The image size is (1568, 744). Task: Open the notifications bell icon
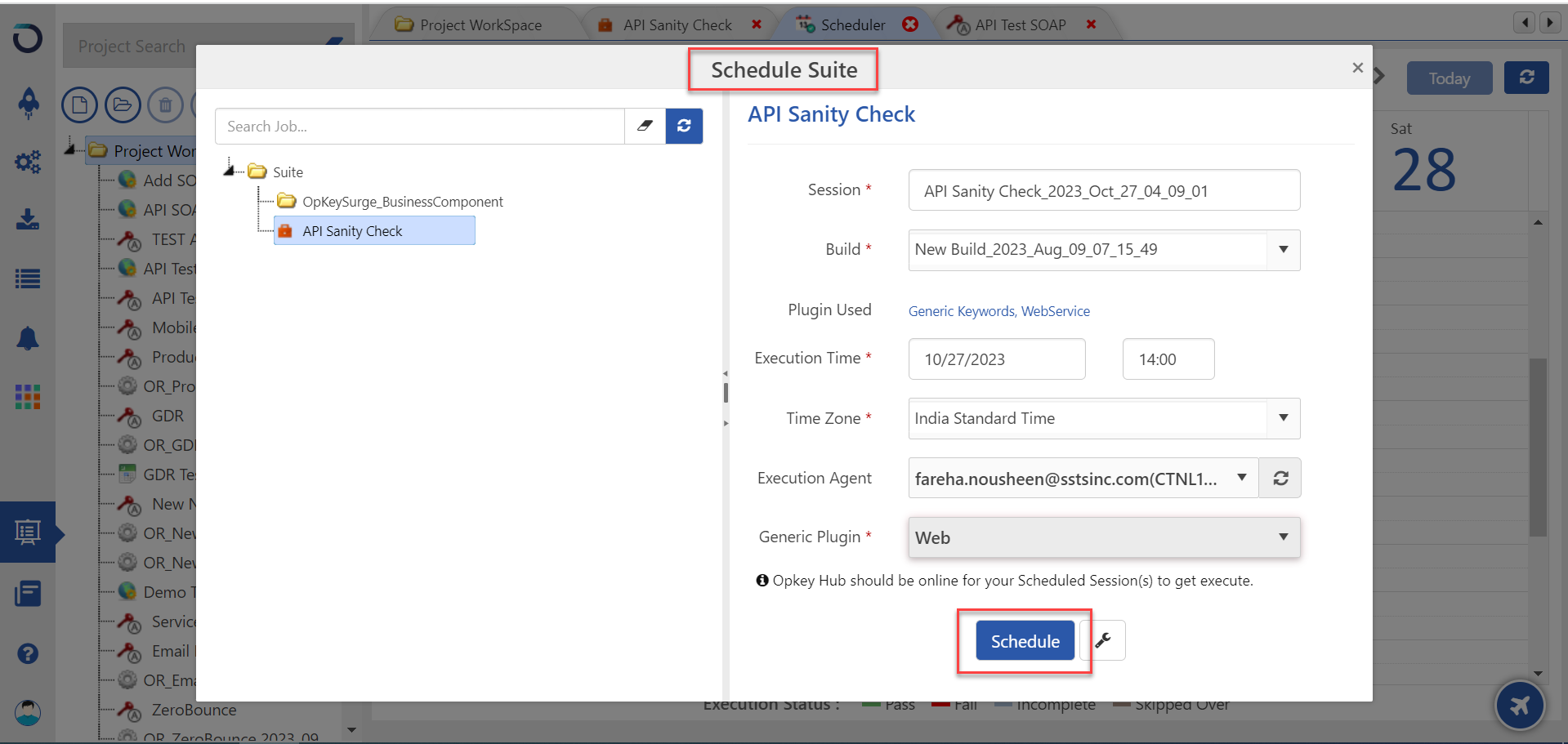[x=28, y=338]
